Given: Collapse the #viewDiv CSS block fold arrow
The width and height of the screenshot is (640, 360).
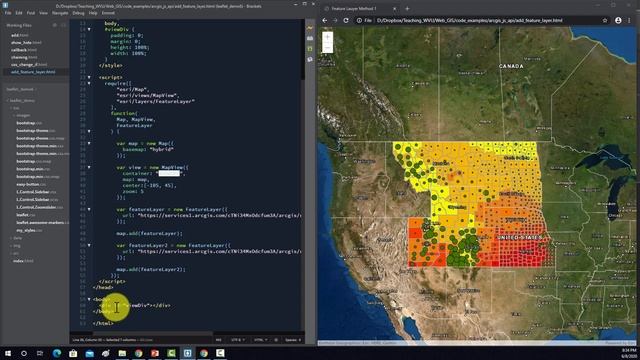Looking at the screenshot, I should click(89, 29).
